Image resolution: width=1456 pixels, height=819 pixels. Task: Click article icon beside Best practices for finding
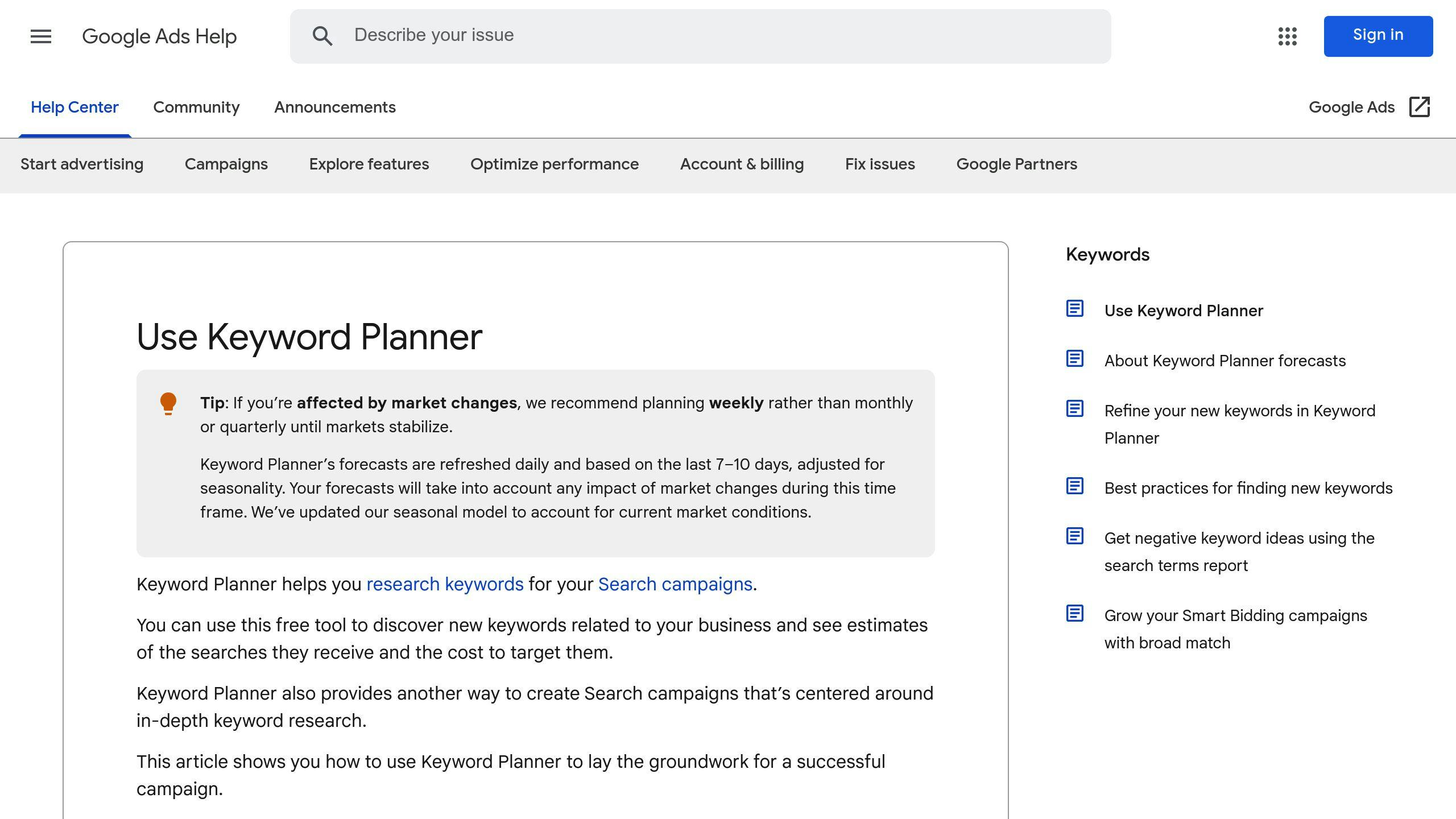[x=1074, y=486]
